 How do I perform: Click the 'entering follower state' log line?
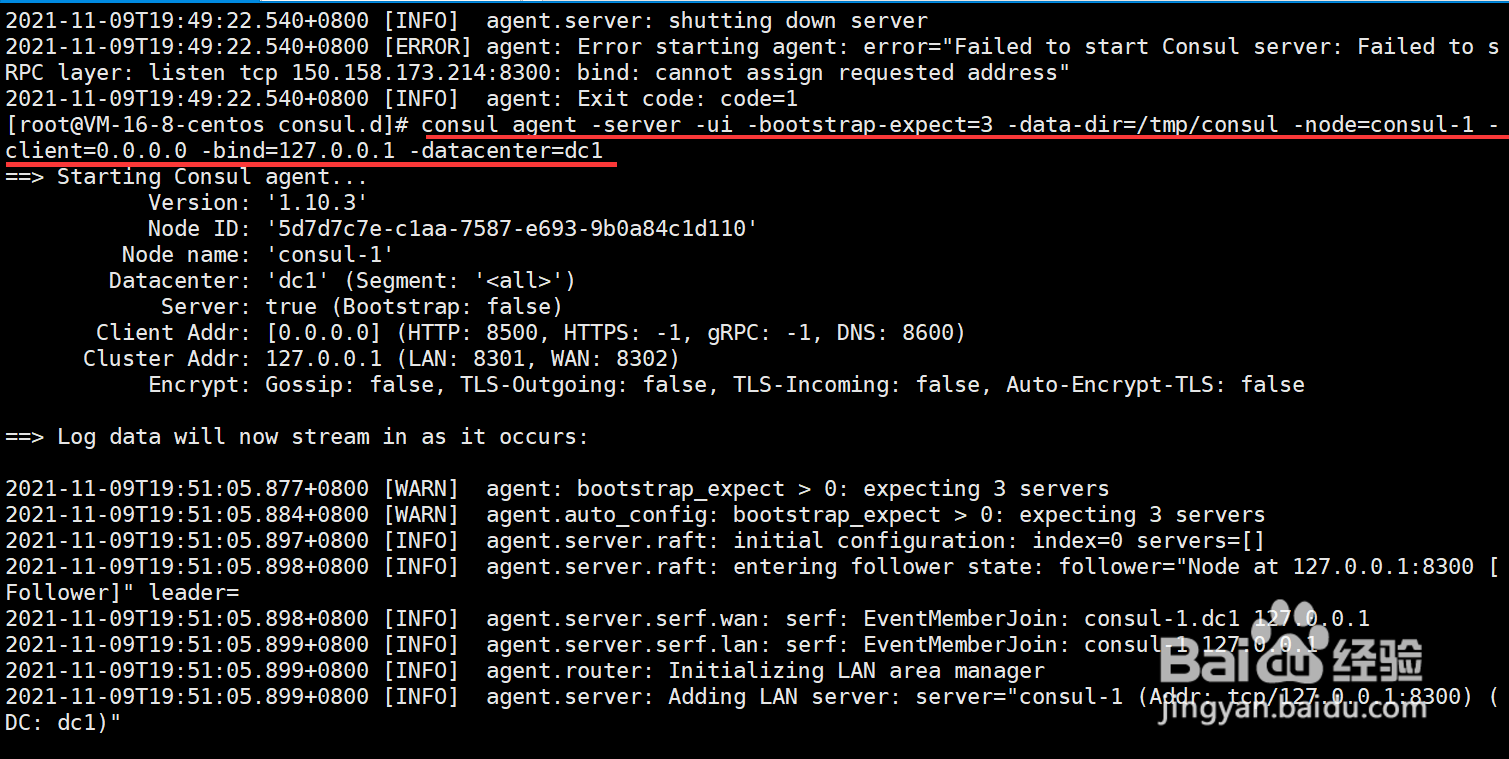(752, 580)
